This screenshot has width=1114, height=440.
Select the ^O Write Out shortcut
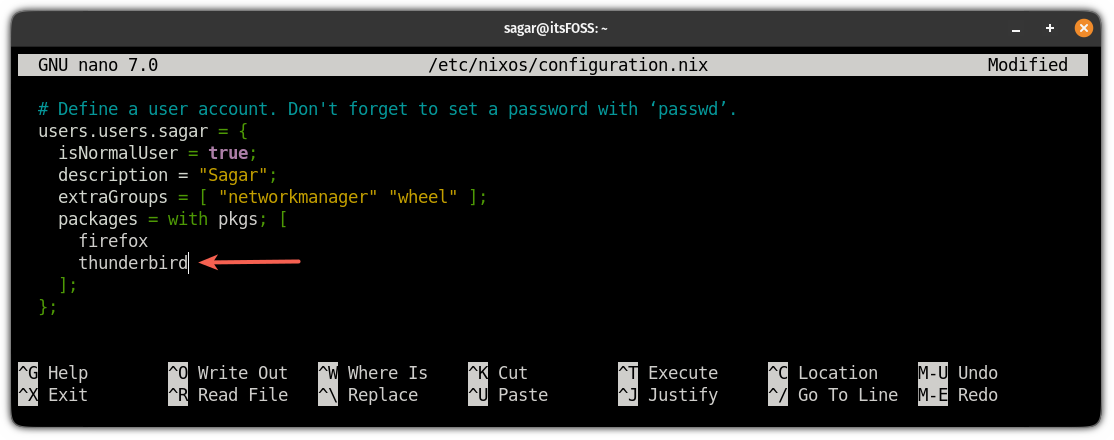(228, 373)
